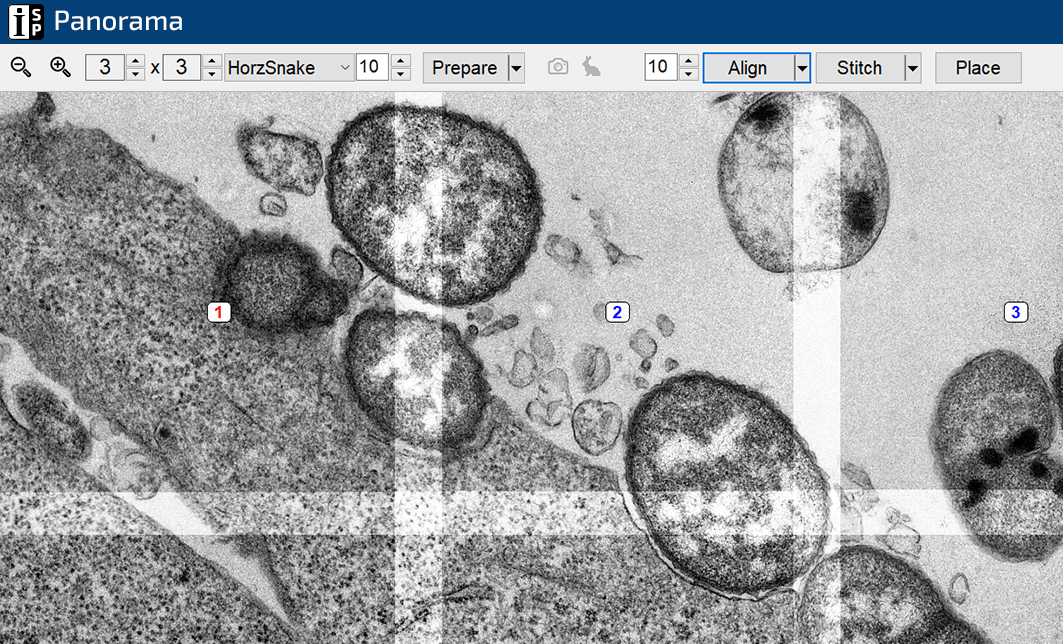
Task: Select tile marker number 2
Action: pyautogui.click(x=617, y=312)
